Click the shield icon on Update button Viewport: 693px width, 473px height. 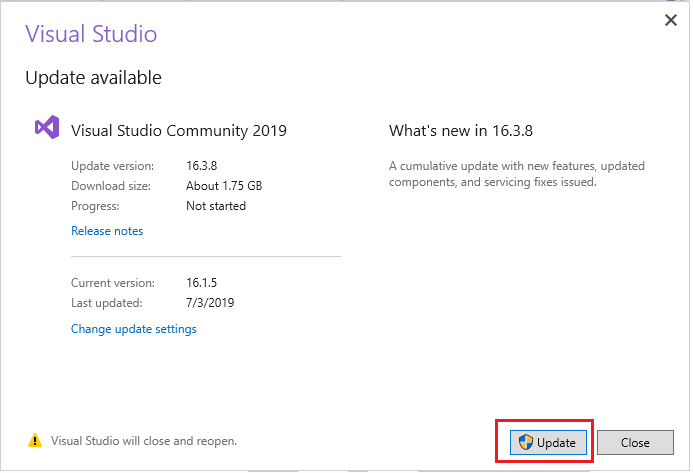pyautogui.click(x=526, y=442)
